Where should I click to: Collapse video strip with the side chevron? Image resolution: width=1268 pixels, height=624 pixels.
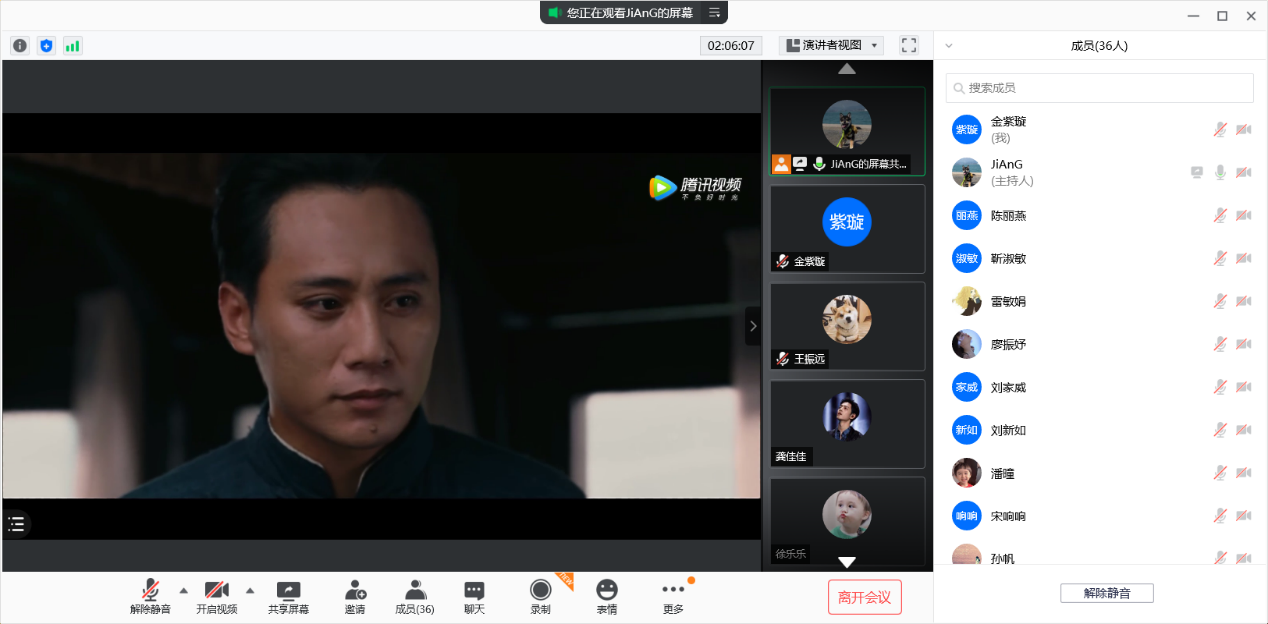tap(753, 326)
